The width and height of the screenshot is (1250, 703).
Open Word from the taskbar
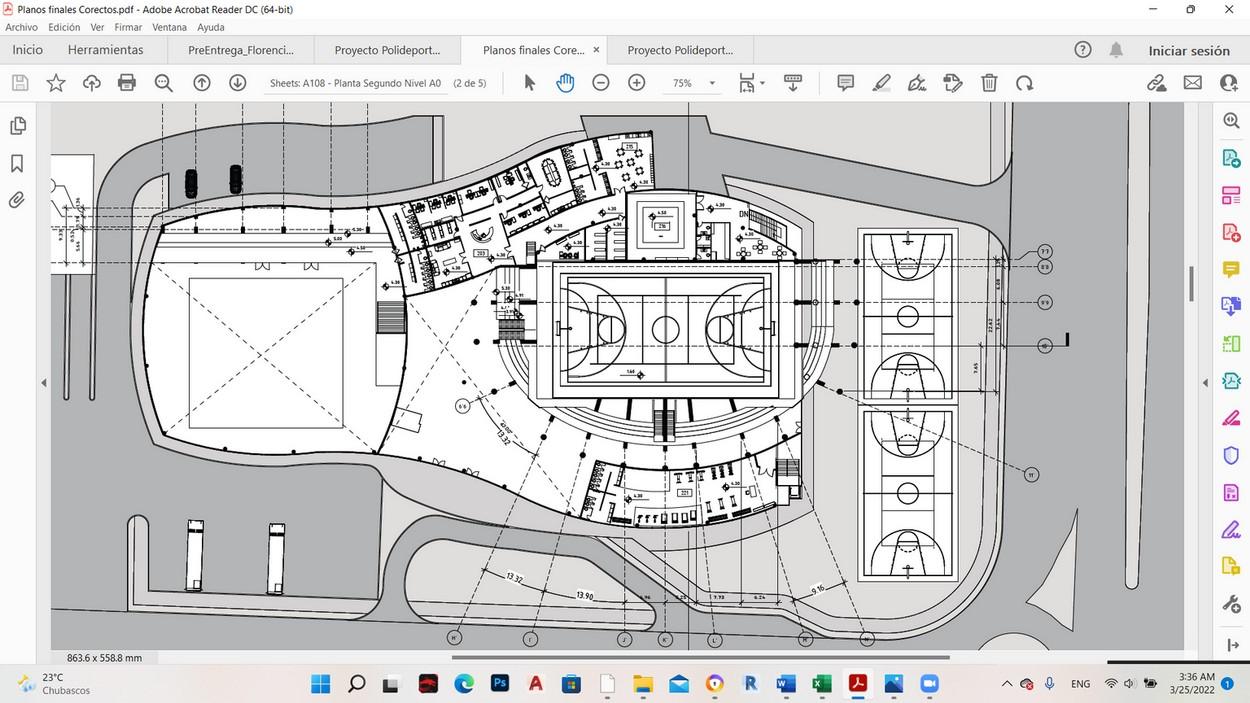click(x=785, y=684)
